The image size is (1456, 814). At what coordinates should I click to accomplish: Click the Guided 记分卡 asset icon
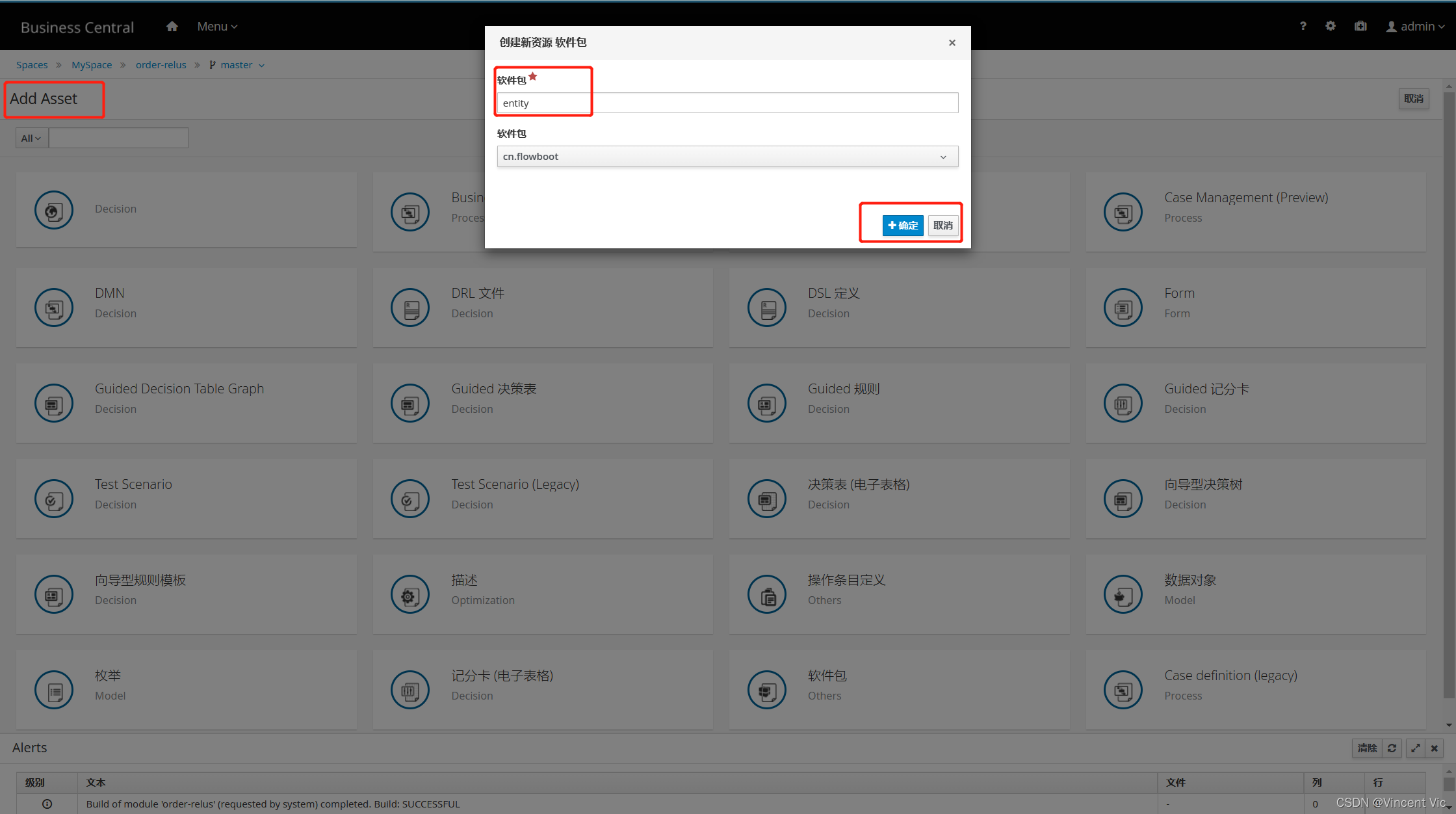pyautogui.click(x=1123, y=403)
